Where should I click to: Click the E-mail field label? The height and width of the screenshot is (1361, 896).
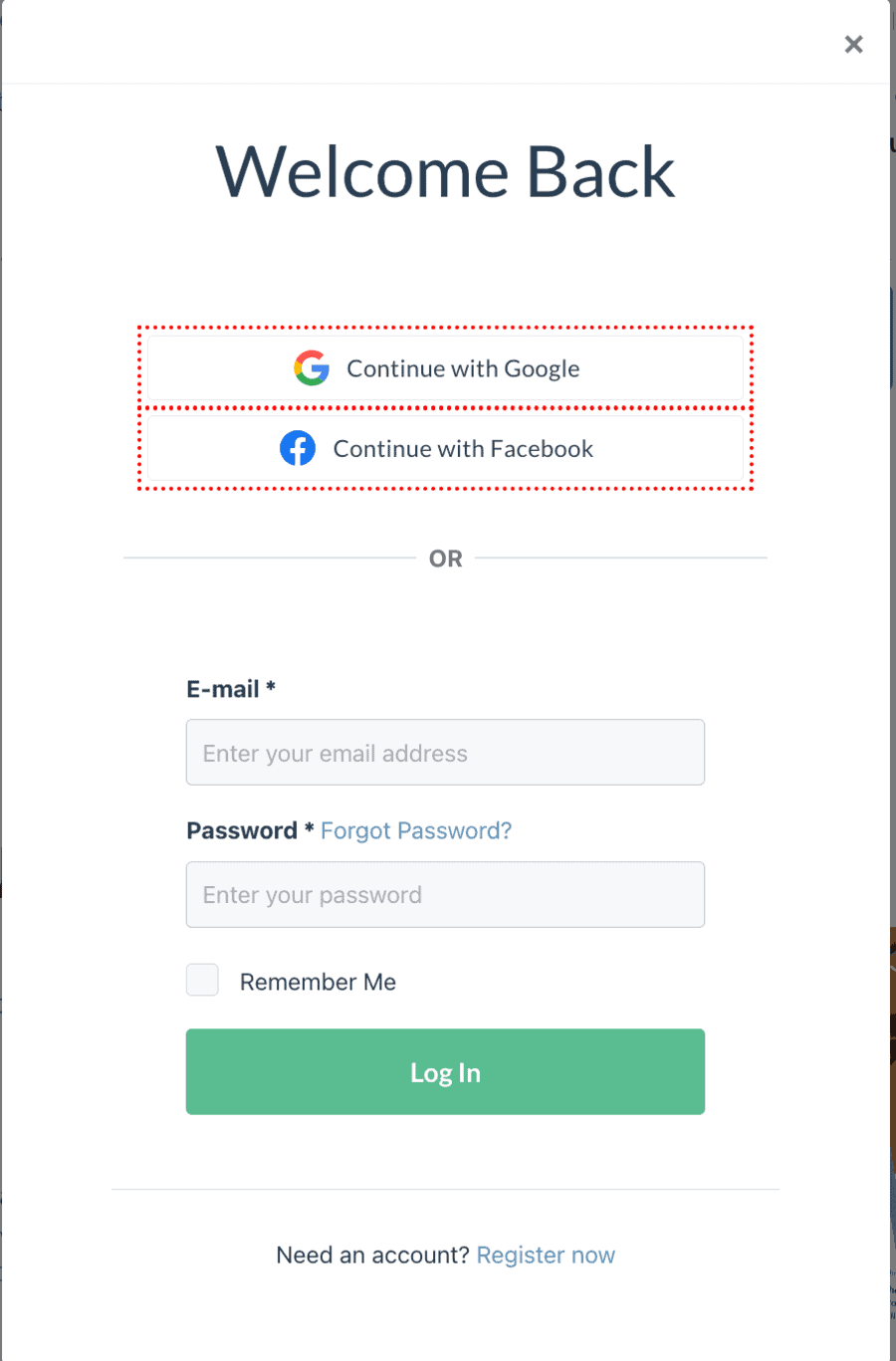pos(222,689)
